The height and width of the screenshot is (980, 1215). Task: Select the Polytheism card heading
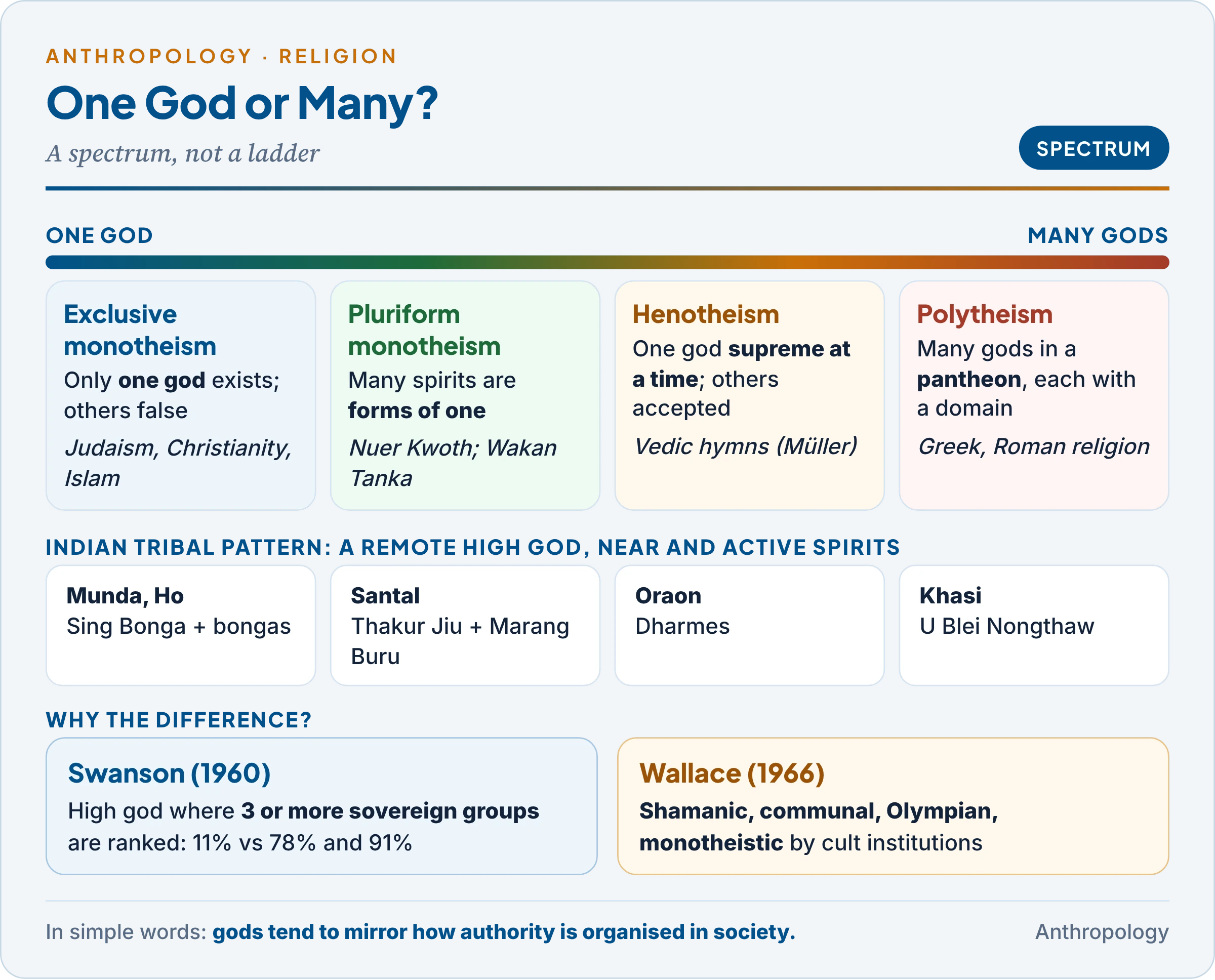coord(985,314)
